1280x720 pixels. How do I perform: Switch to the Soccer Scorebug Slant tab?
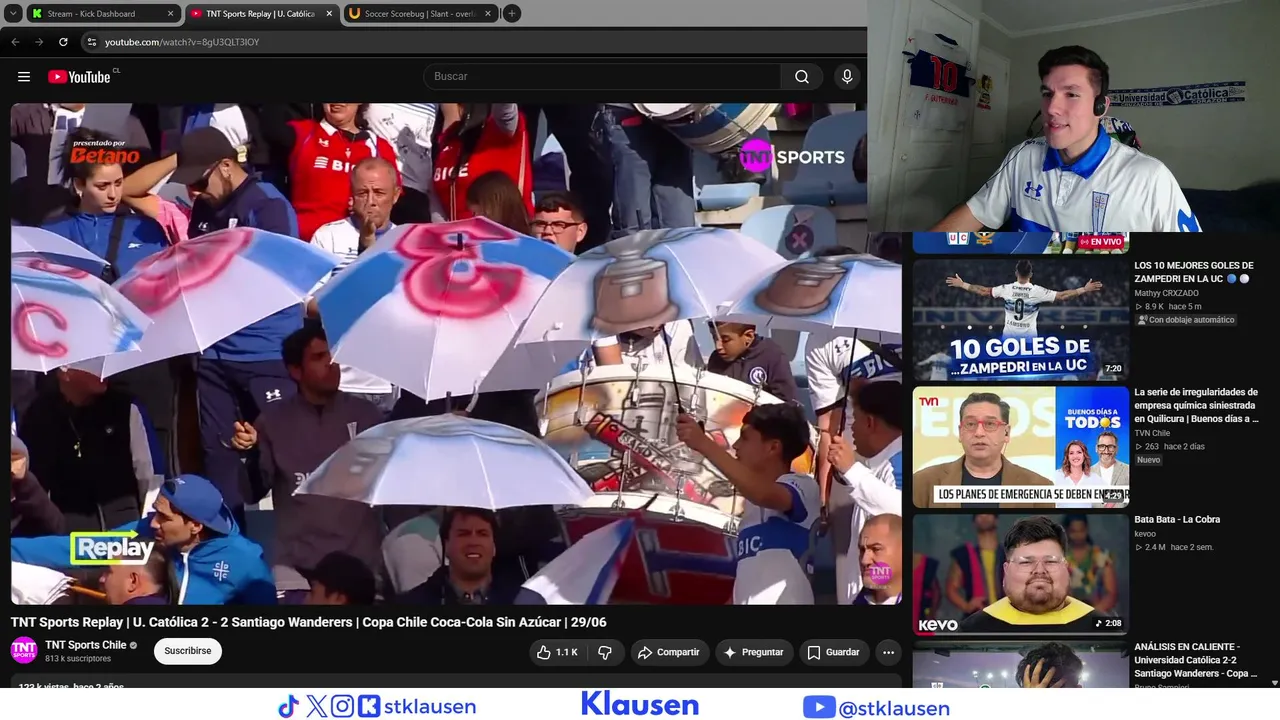pos(420,14)
